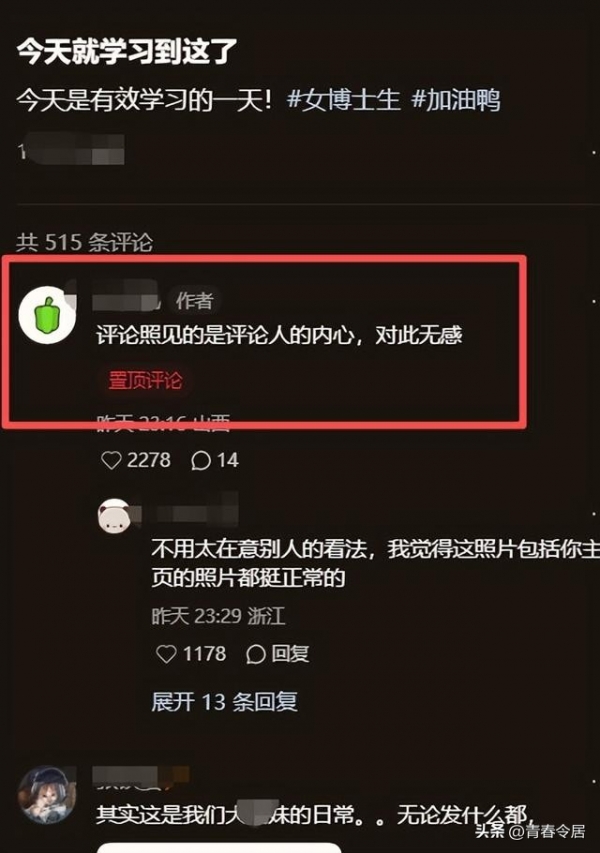Click the 共 515 条评论 comments header
Image resolution: width=600 pixels, height=853 pixels.
(84, 242)
